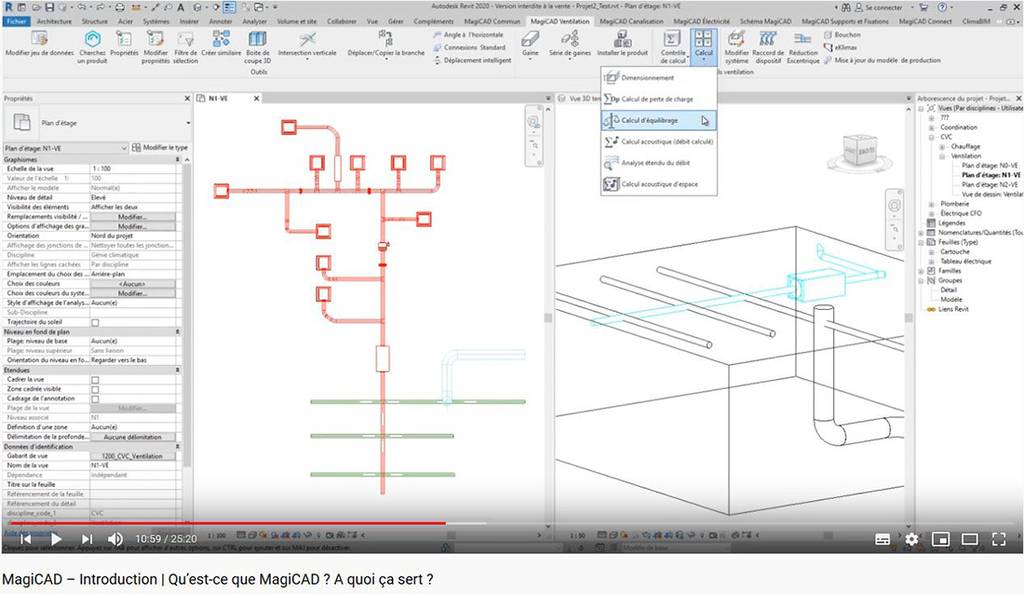This screenshot has width=1024, height=594.
Task: Open the eKlimax tool
Action: (x=840, y=47)
